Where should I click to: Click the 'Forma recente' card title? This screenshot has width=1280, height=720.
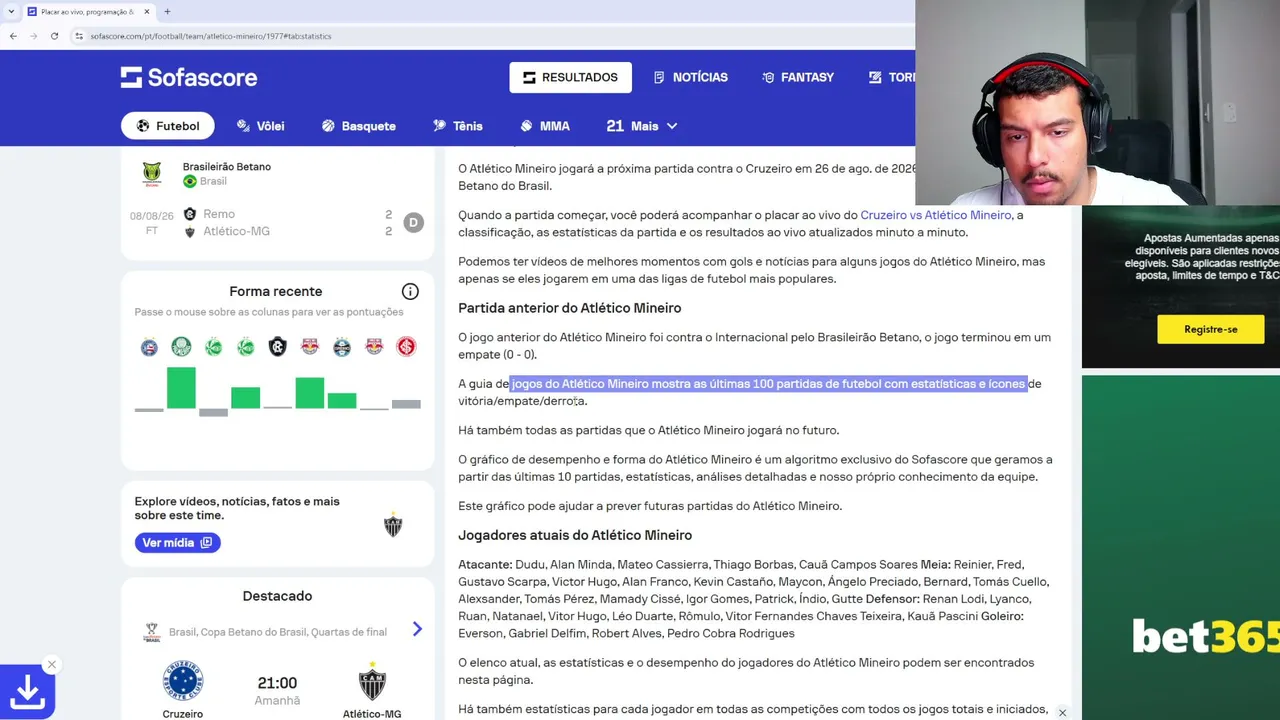[x=276, y=292]
